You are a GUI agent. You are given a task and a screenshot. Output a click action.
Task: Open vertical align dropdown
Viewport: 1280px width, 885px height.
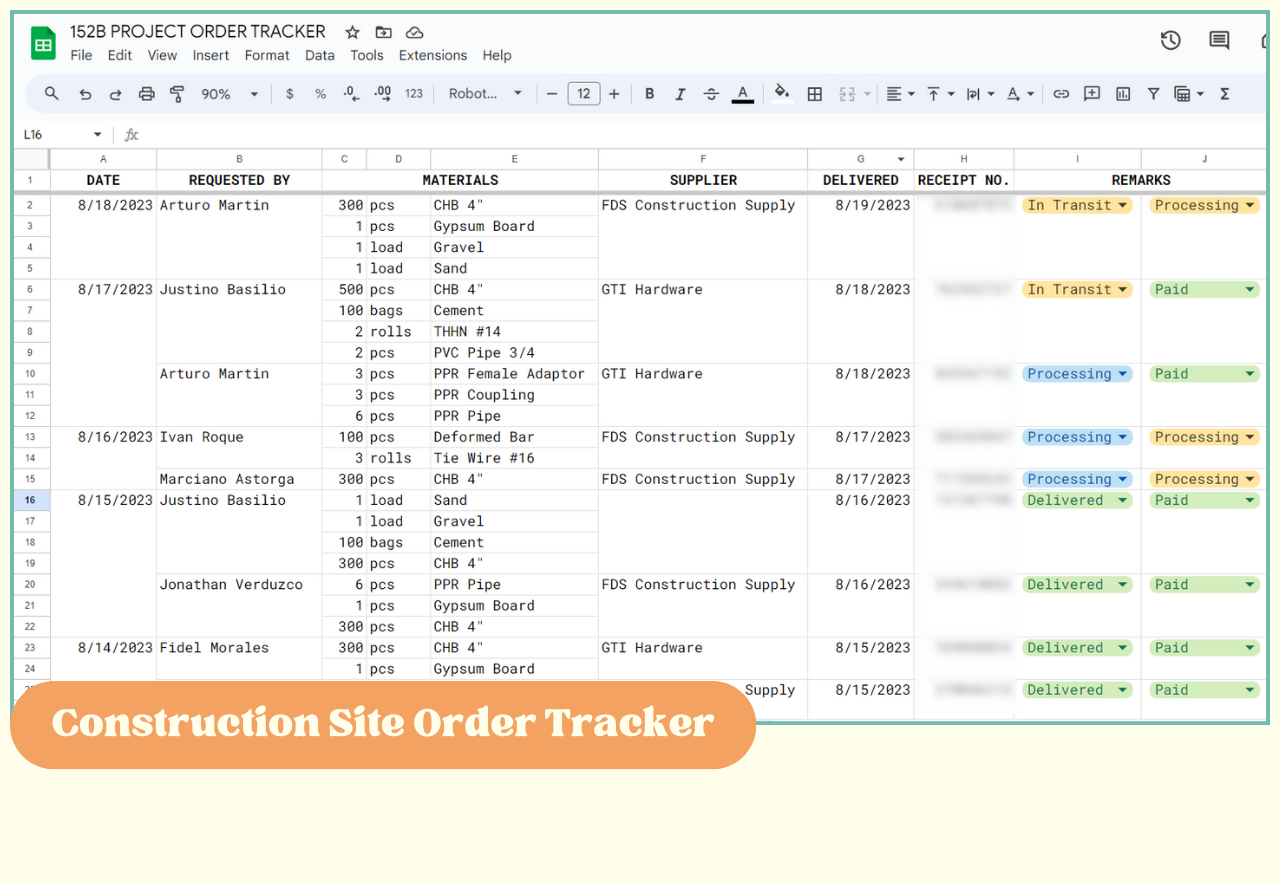940,94
